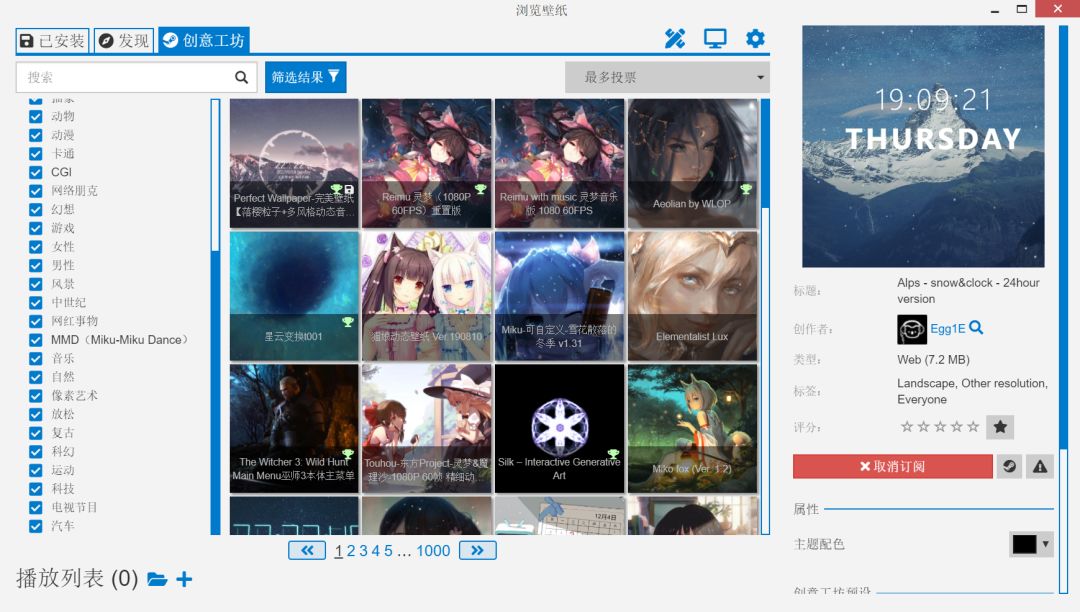
Task: Open settings via the gear icon
Action: pyautogui.click(x=755, y=39)
